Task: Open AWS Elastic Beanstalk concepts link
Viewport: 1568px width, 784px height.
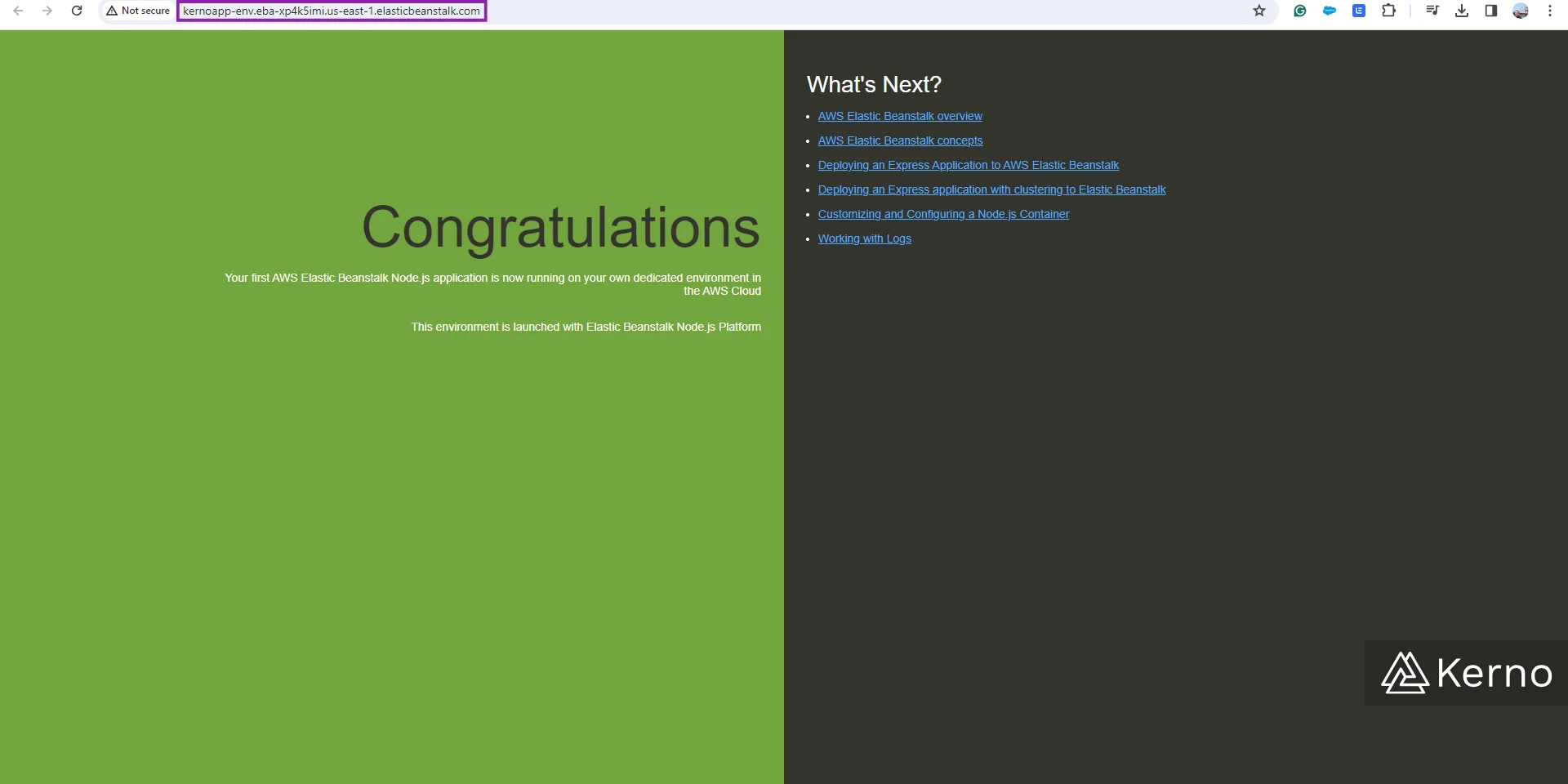Action: 900,140
